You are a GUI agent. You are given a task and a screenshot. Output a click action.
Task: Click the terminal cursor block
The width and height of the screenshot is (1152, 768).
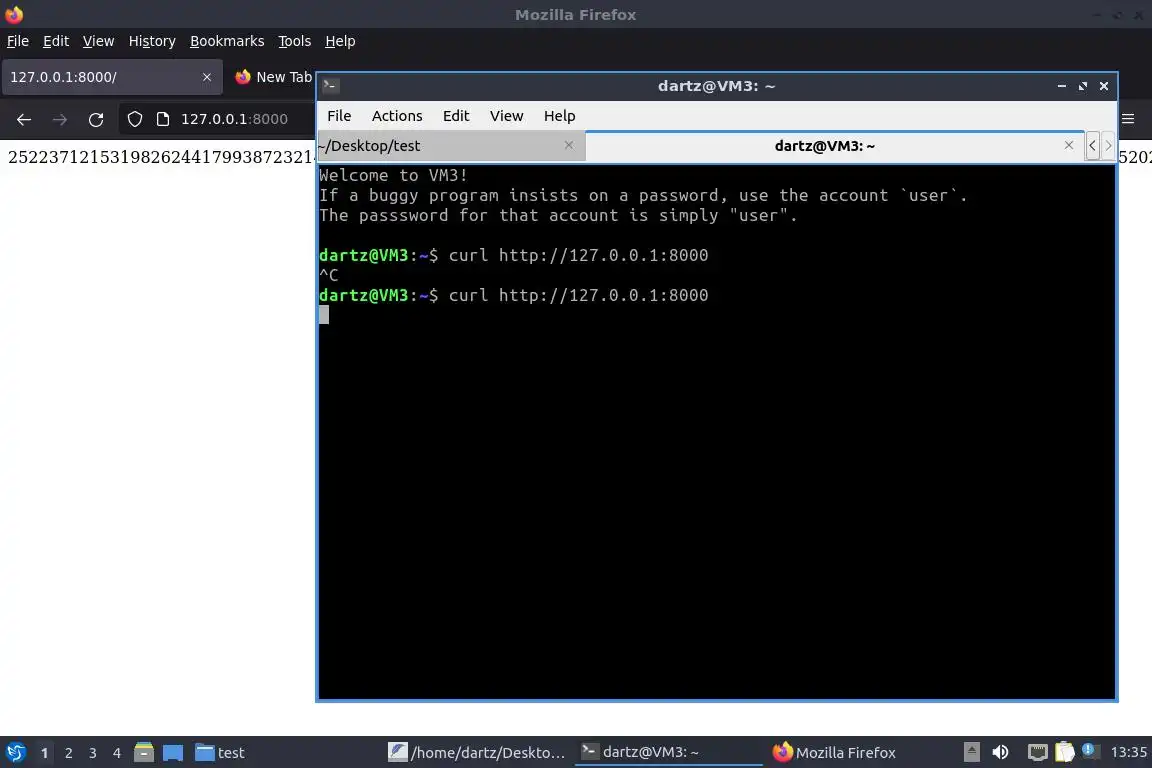(324, 315)
